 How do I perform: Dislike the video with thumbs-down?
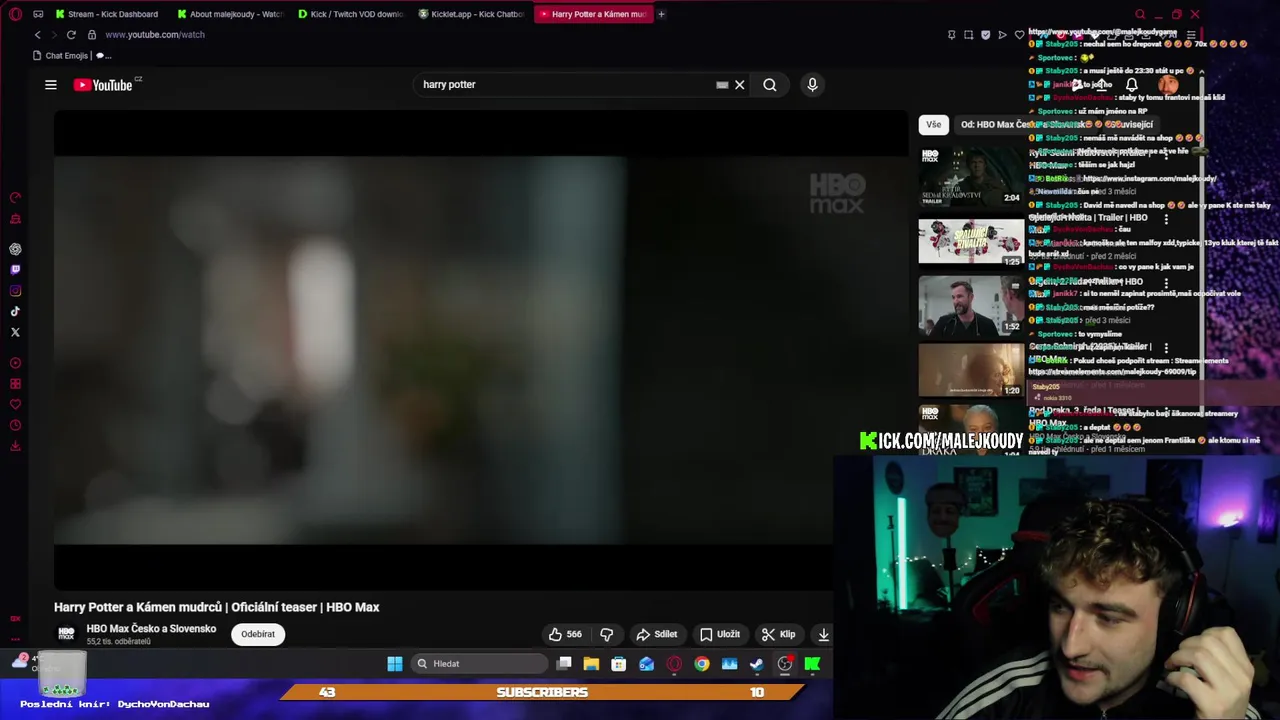click(x=606, y=634)
